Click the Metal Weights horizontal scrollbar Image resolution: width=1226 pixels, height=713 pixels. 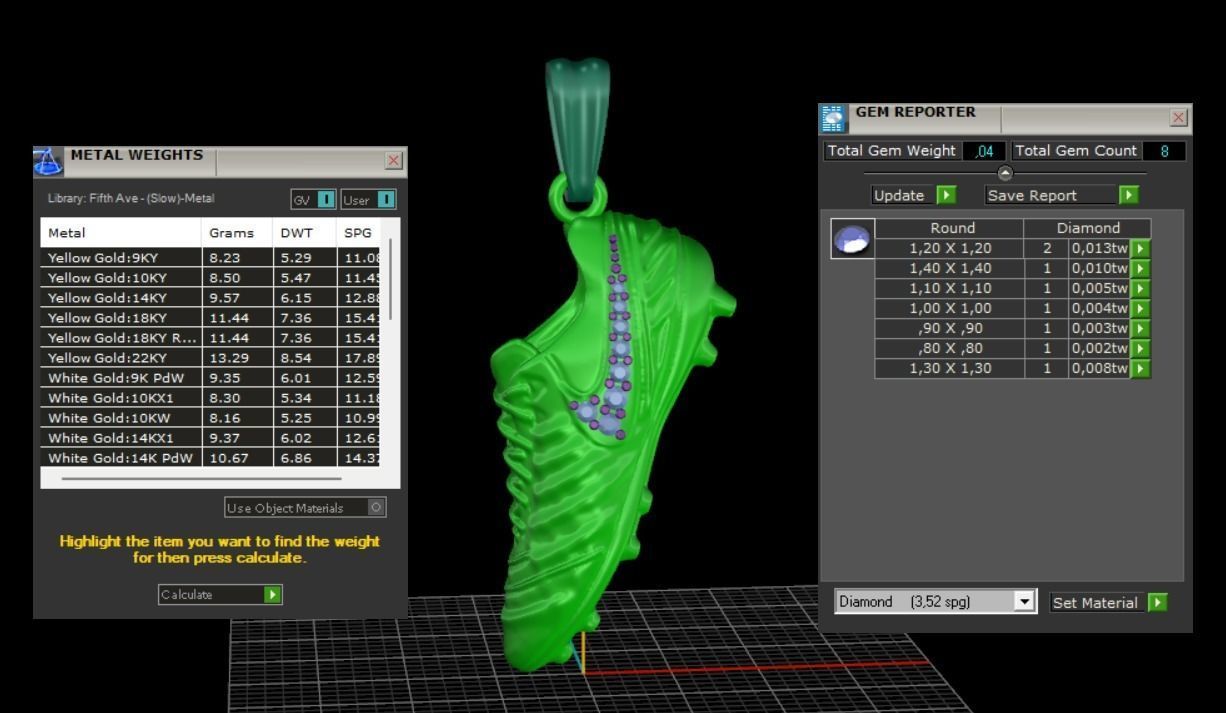coord(201,479)
